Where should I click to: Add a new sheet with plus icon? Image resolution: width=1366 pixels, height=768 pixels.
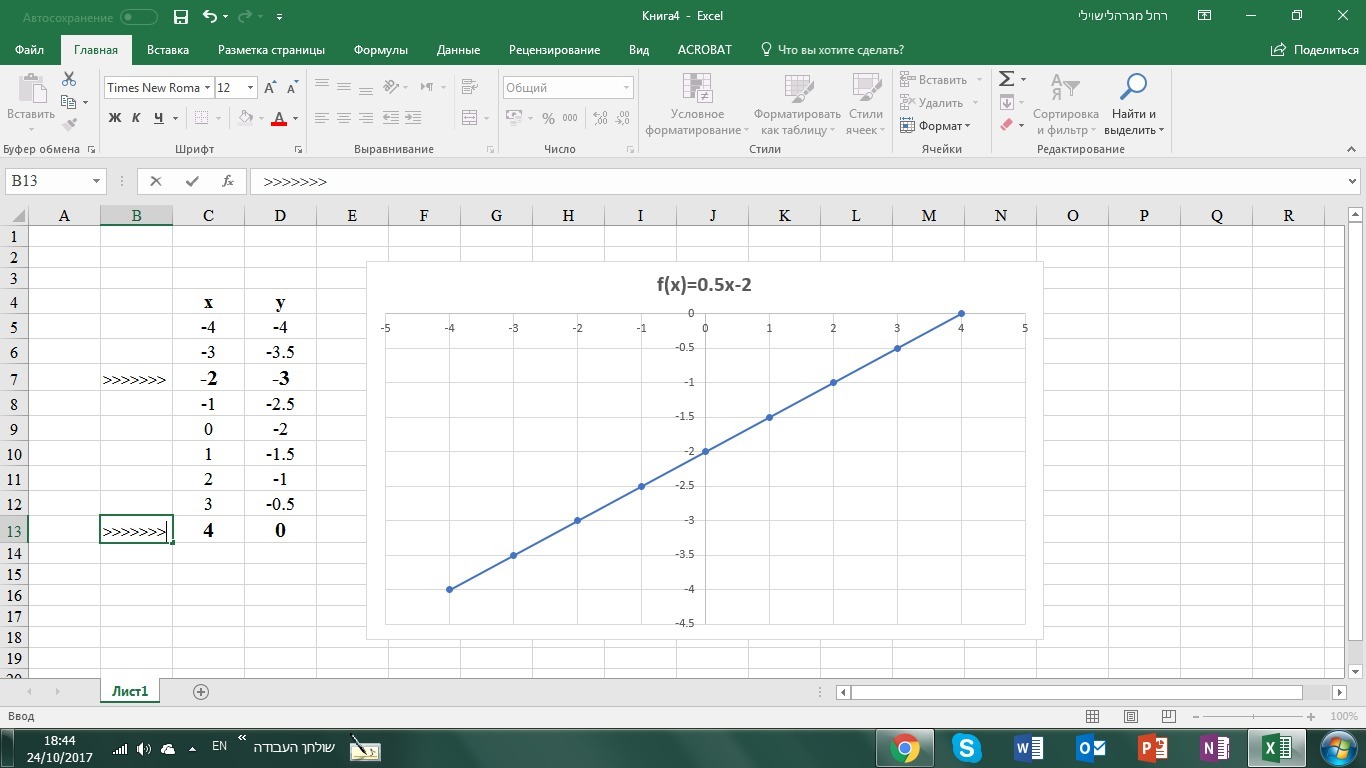[x=201, y=692]
